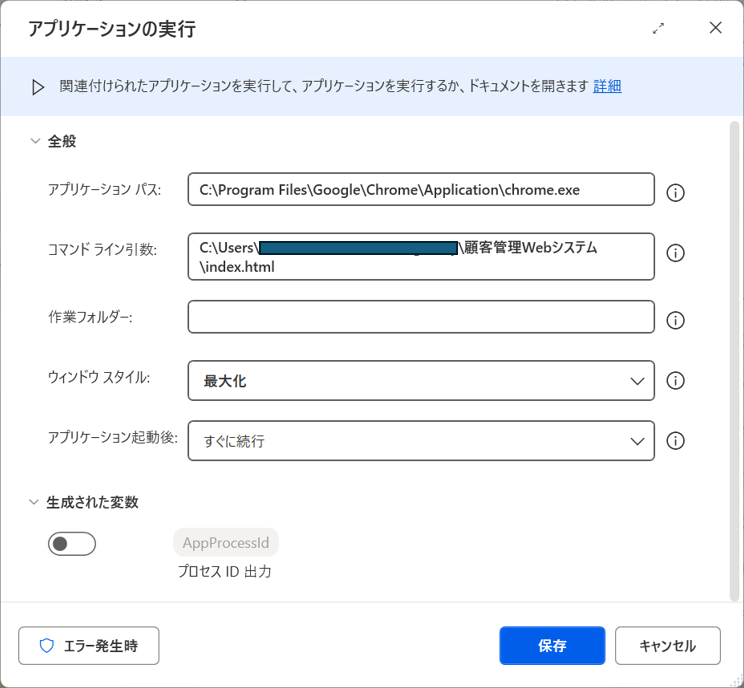Open the ウィンドウ スタイル dropdown

(x=420, y=381)
